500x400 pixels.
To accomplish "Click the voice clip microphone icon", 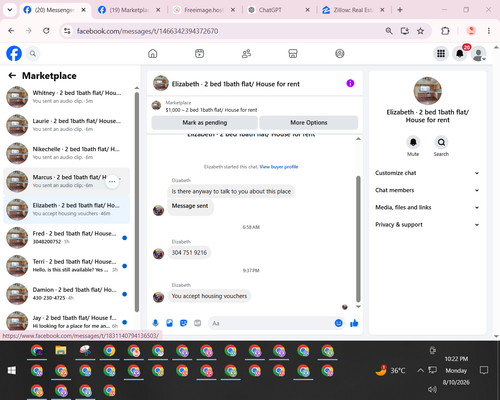I will (155, 323).
